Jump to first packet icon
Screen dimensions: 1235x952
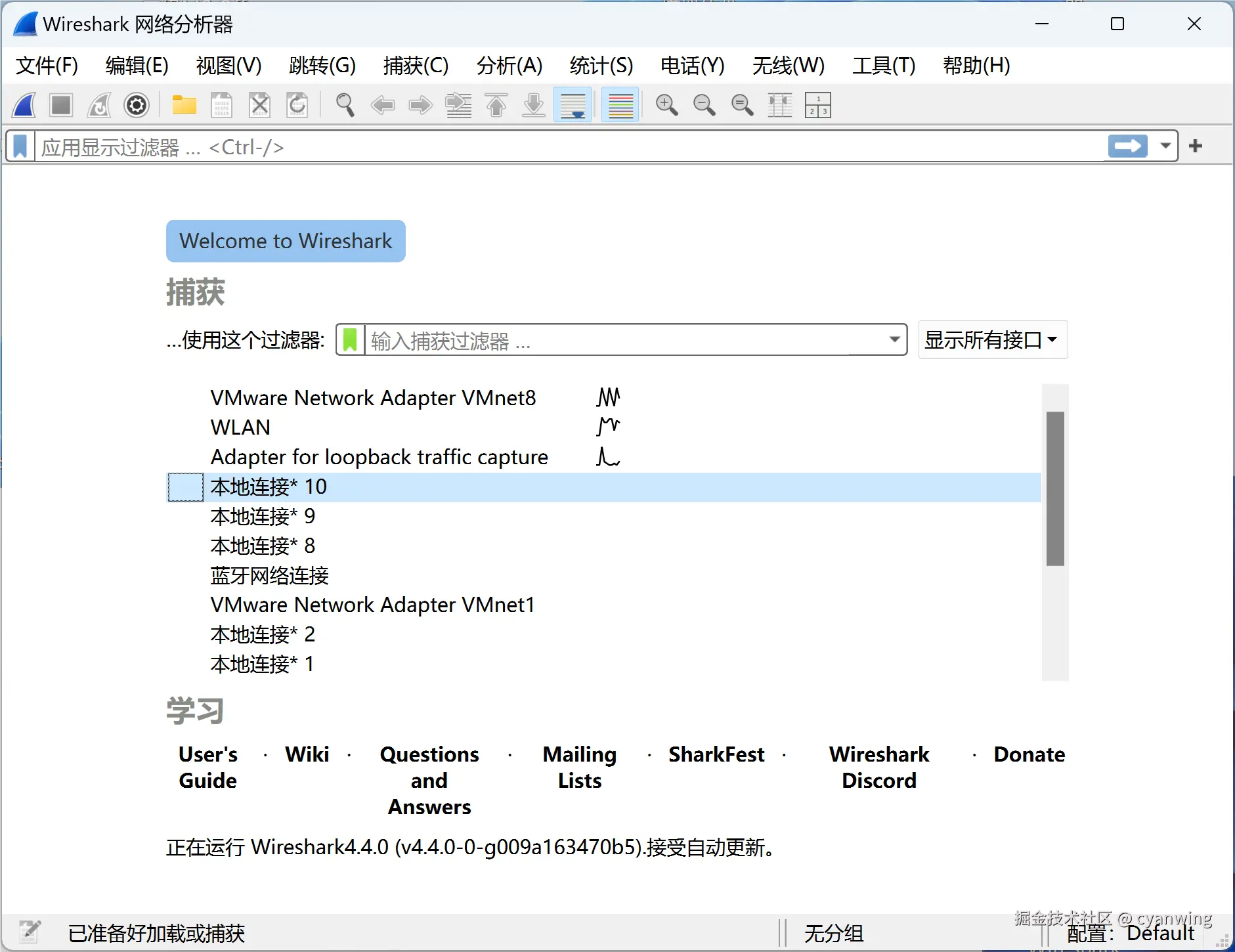496,105
